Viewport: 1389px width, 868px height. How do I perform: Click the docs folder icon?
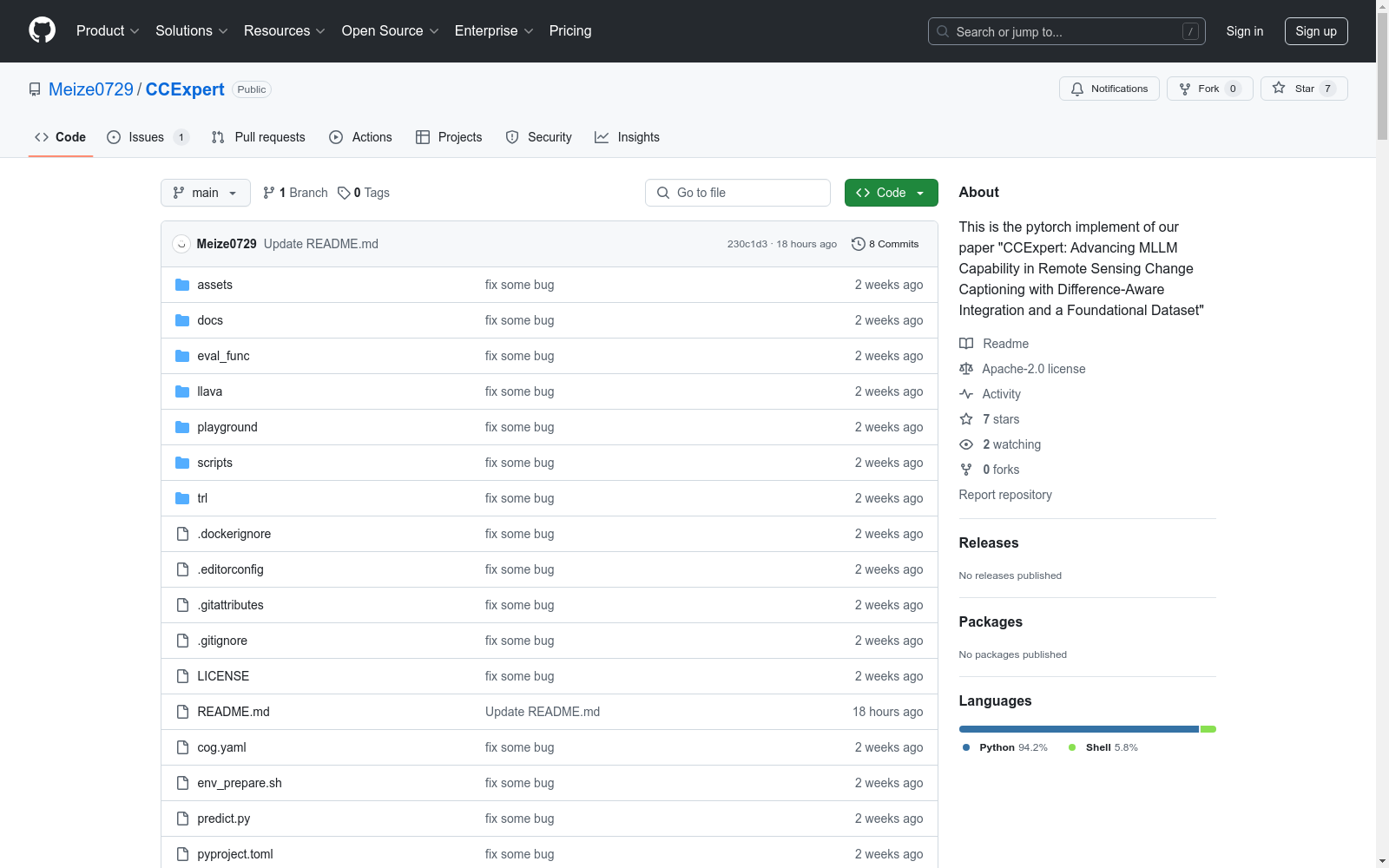pos(182,320)
